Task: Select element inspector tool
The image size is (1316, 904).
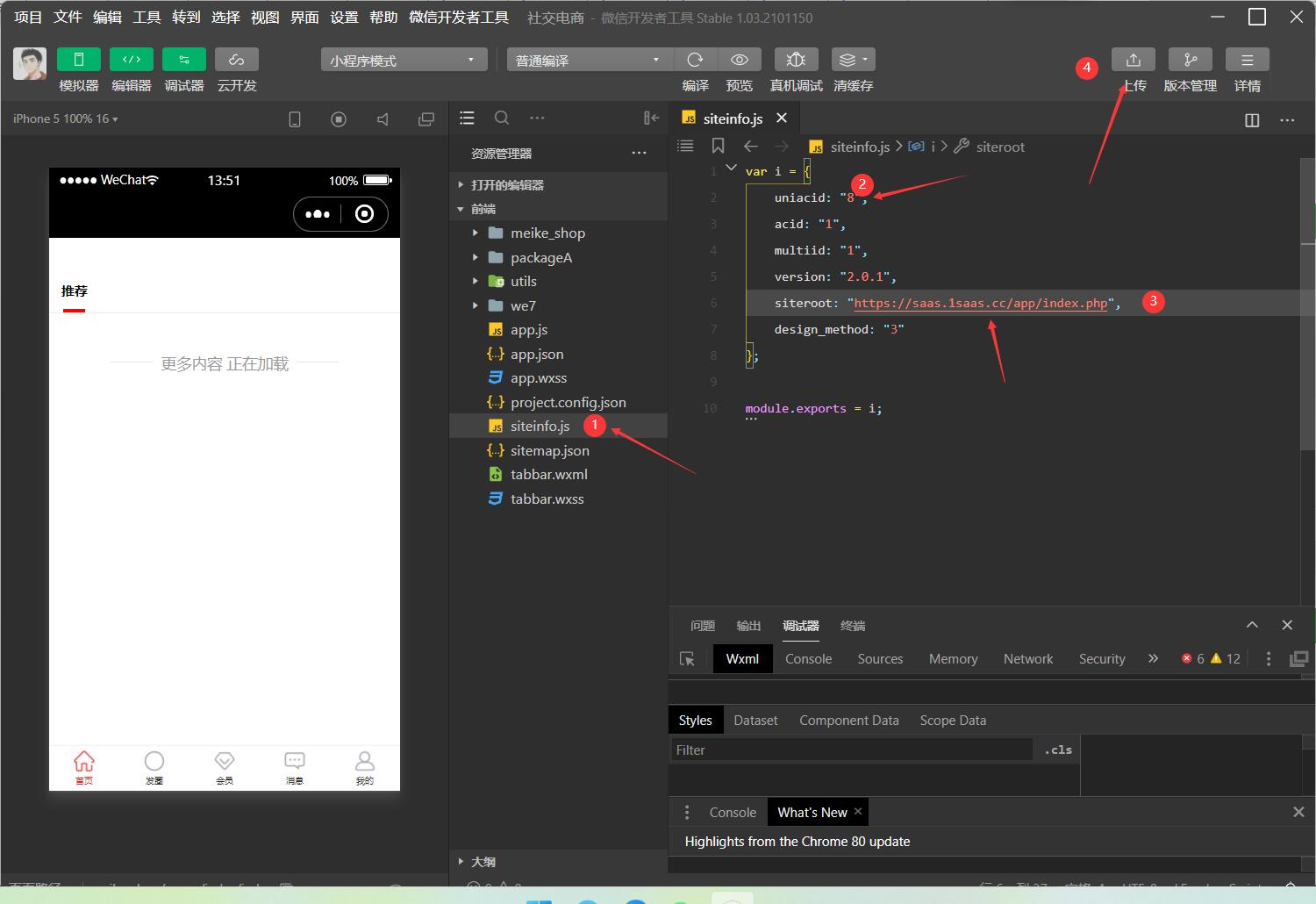Action: coord(687,659)
